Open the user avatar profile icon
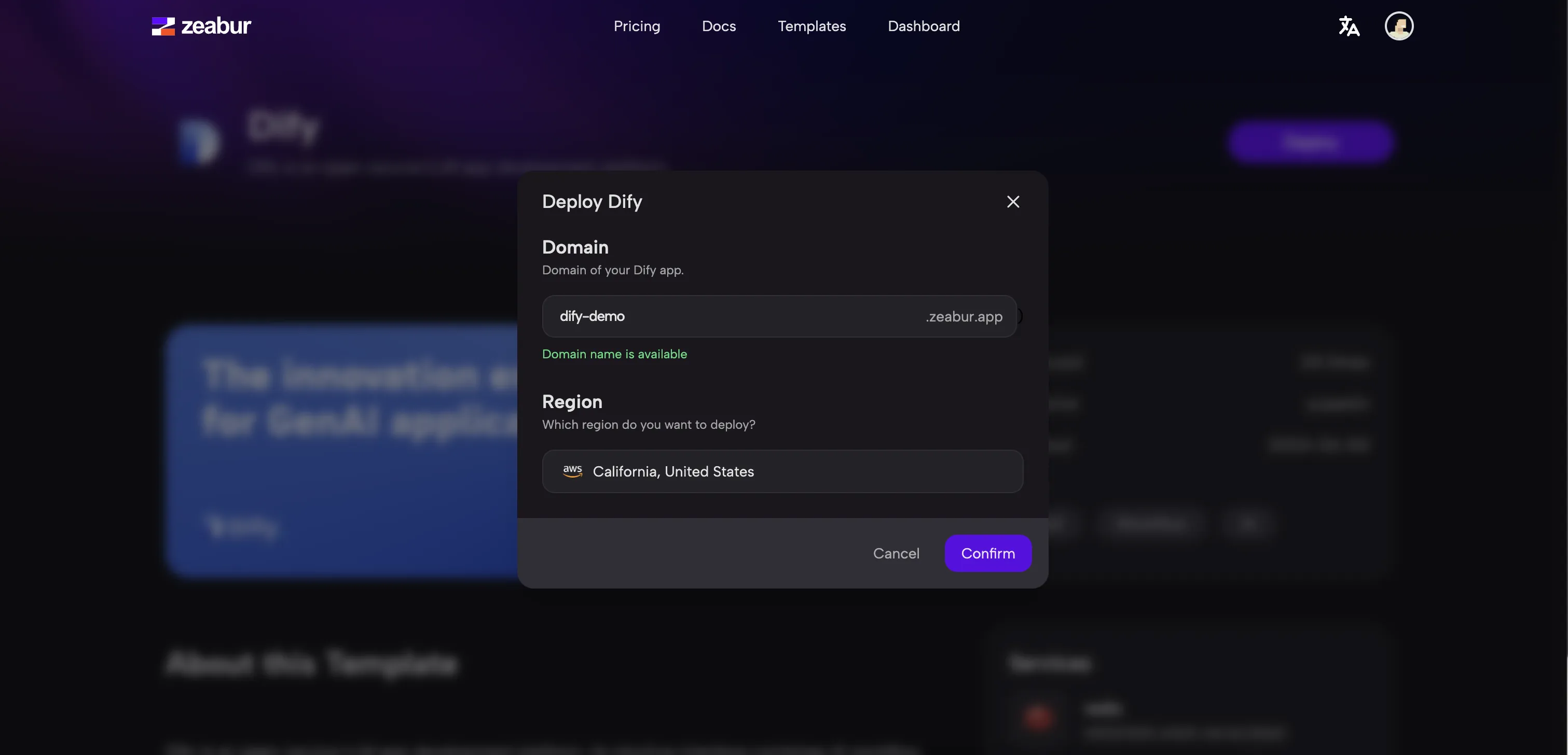Screen dimensions: 1568x755 tap(1399, 25)
